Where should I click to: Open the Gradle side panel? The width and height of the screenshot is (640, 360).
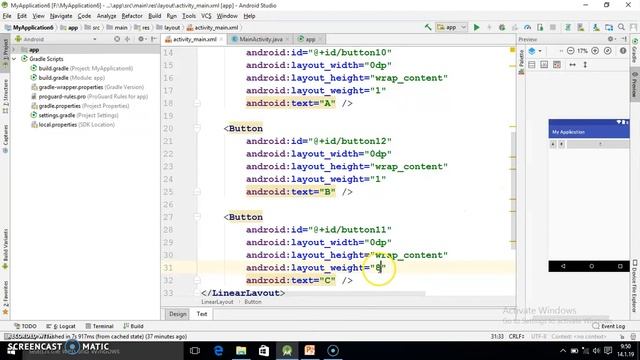point(635,51)
